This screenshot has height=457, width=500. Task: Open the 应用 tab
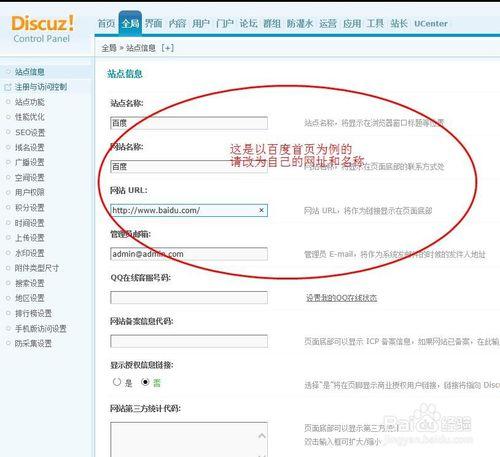click(x=352, y=23)
